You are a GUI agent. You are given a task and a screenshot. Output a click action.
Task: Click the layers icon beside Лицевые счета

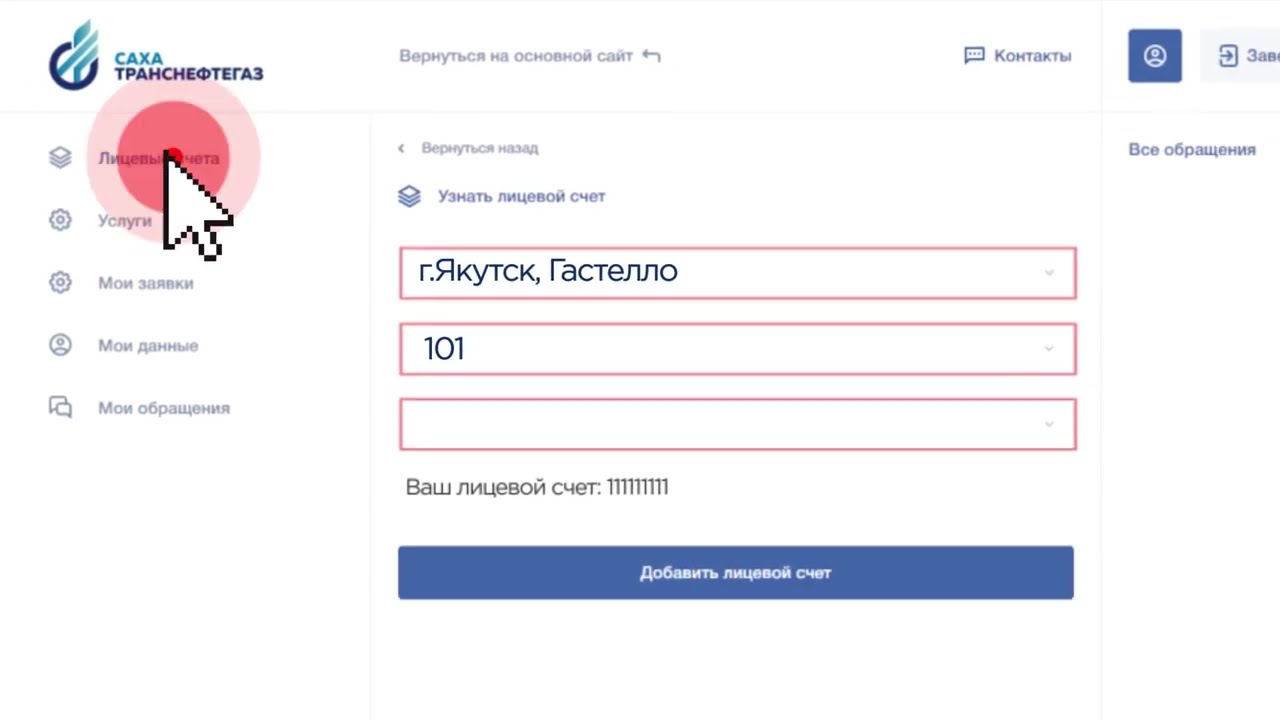pyautogui.click(x=60, y=158)
